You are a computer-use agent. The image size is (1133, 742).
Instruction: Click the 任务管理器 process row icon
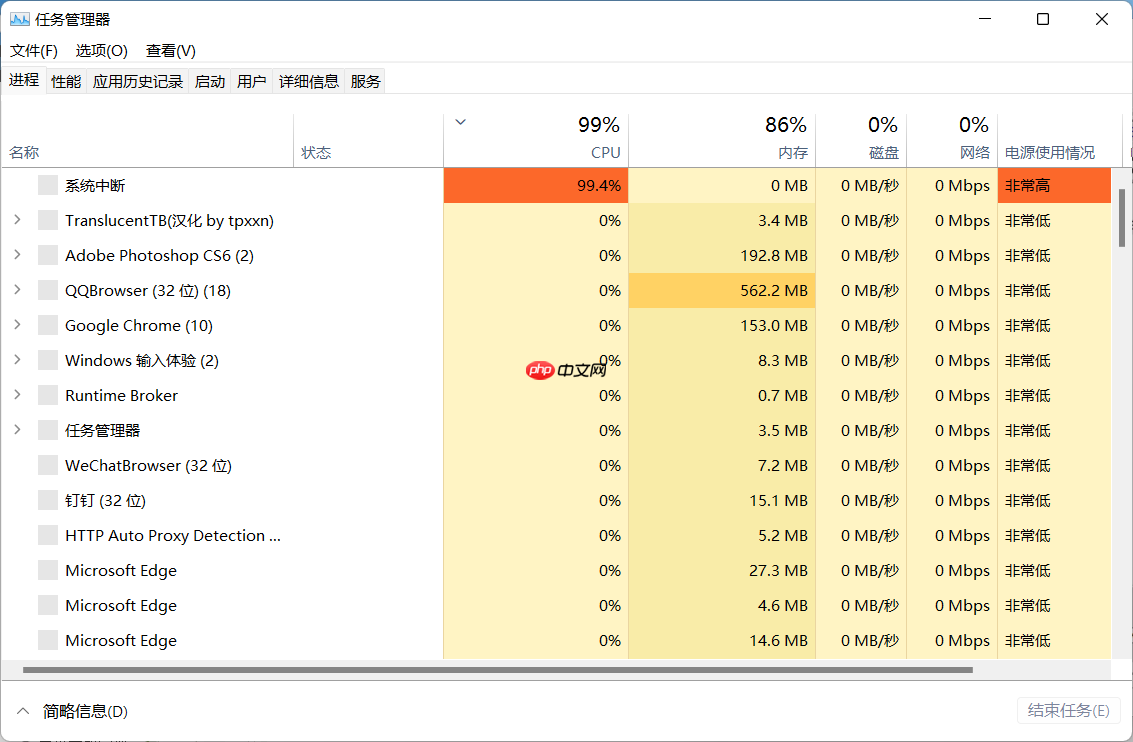[48, 430]
